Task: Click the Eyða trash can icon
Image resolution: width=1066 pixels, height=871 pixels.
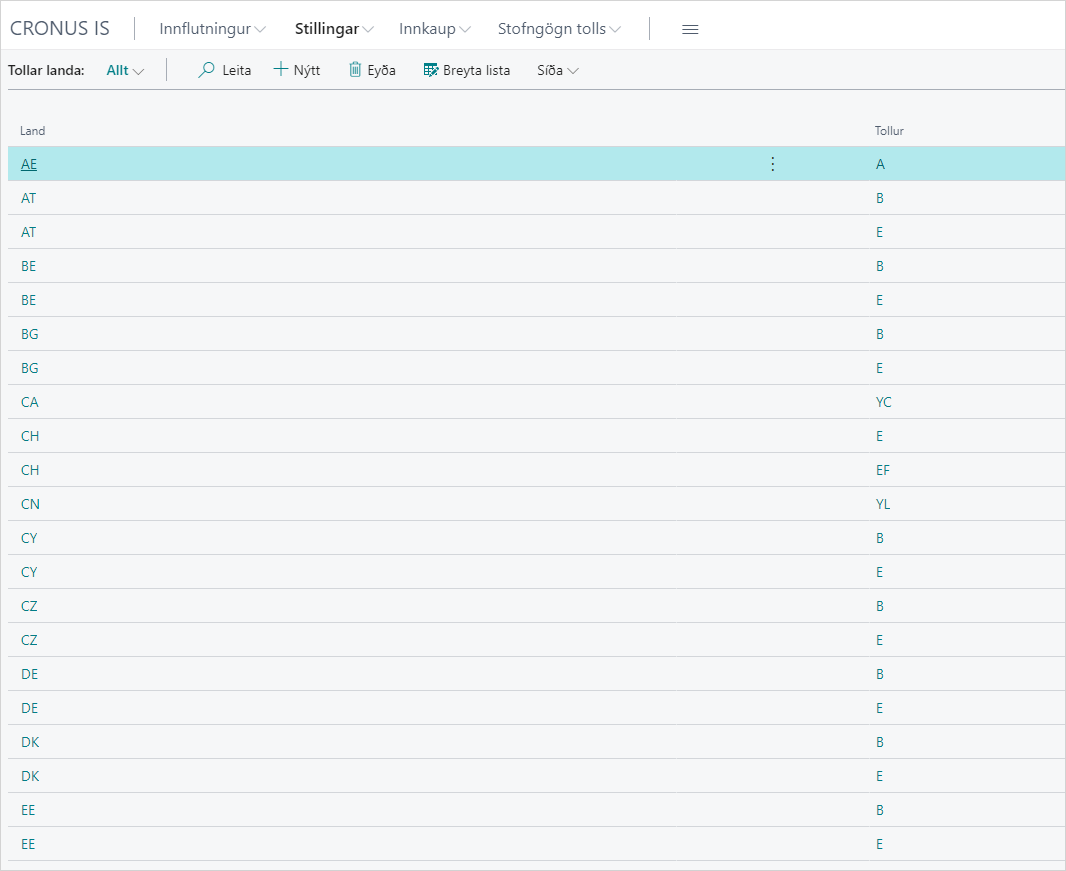Action: [x=355, y=70]
